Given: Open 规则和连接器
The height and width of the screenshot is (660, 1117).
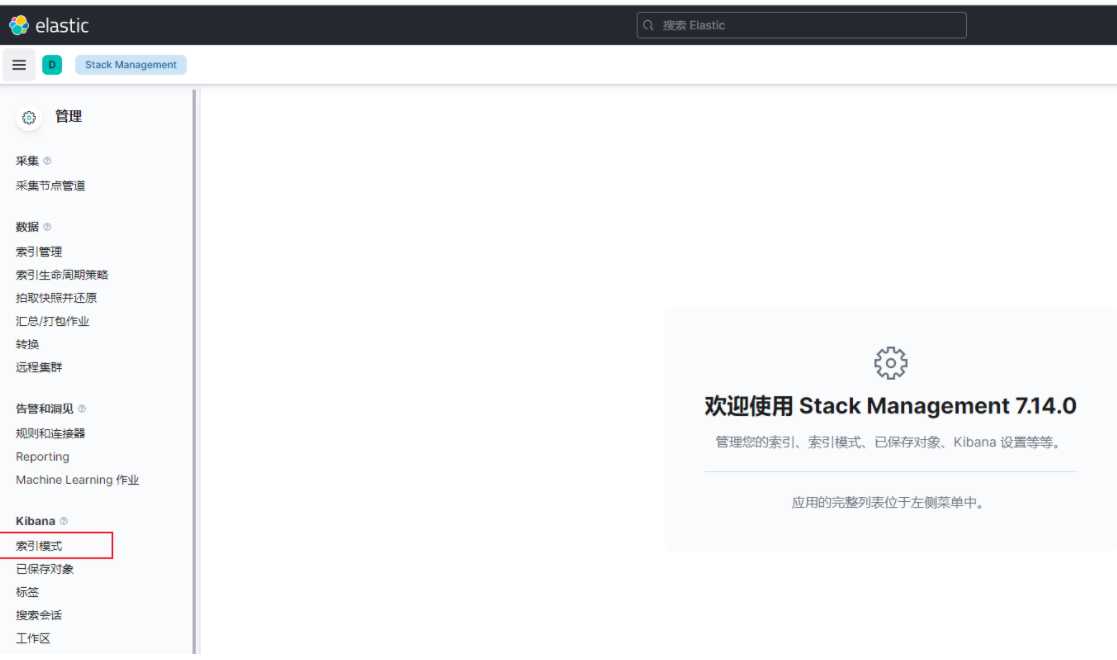Looking at the screenshot, I should (51, 433).
